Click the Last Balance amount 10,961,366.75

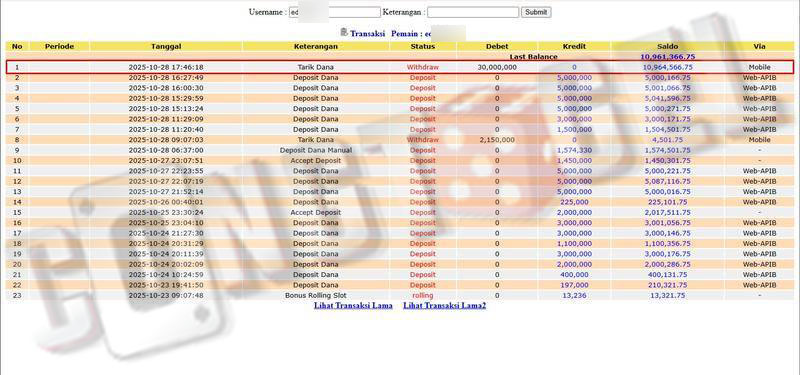coord(668,57)
